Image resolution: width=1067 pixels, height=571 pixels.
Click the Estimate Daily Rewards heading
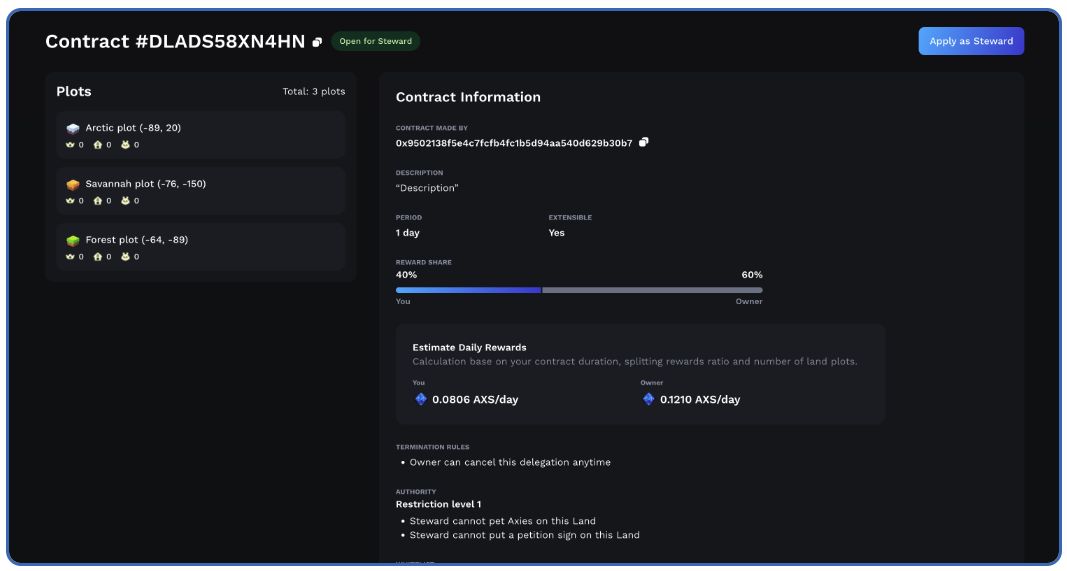point(469,347)
